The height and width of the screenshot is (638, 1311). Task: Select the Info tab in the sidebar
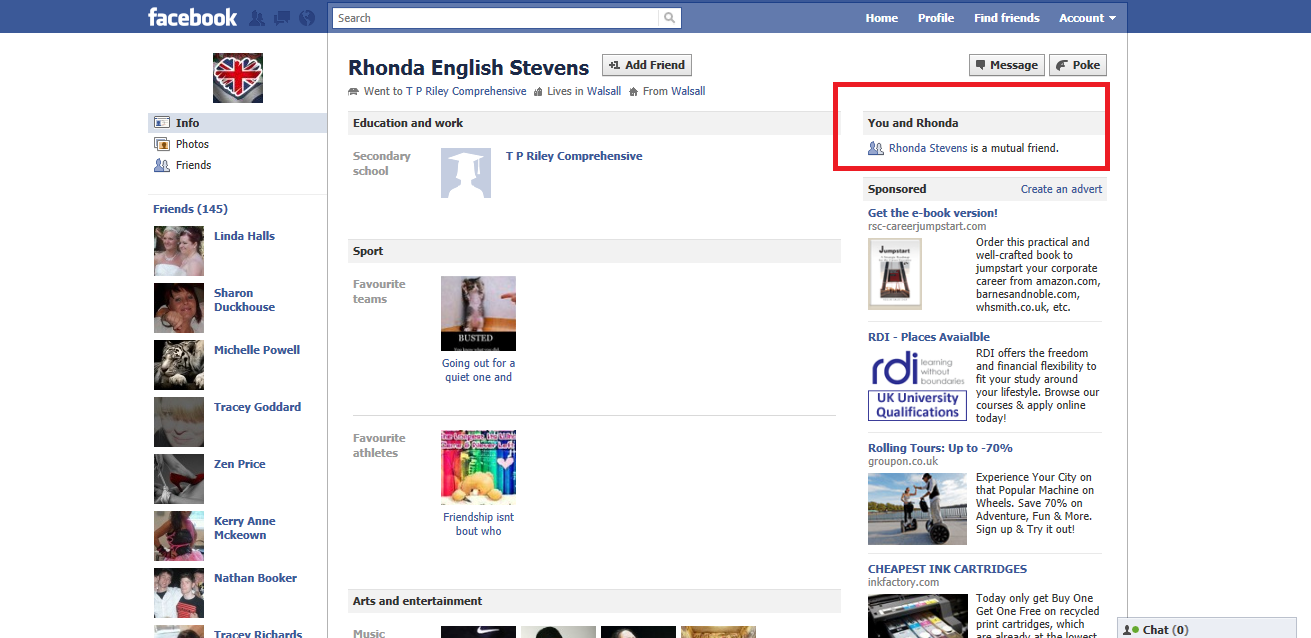[238, 123]
